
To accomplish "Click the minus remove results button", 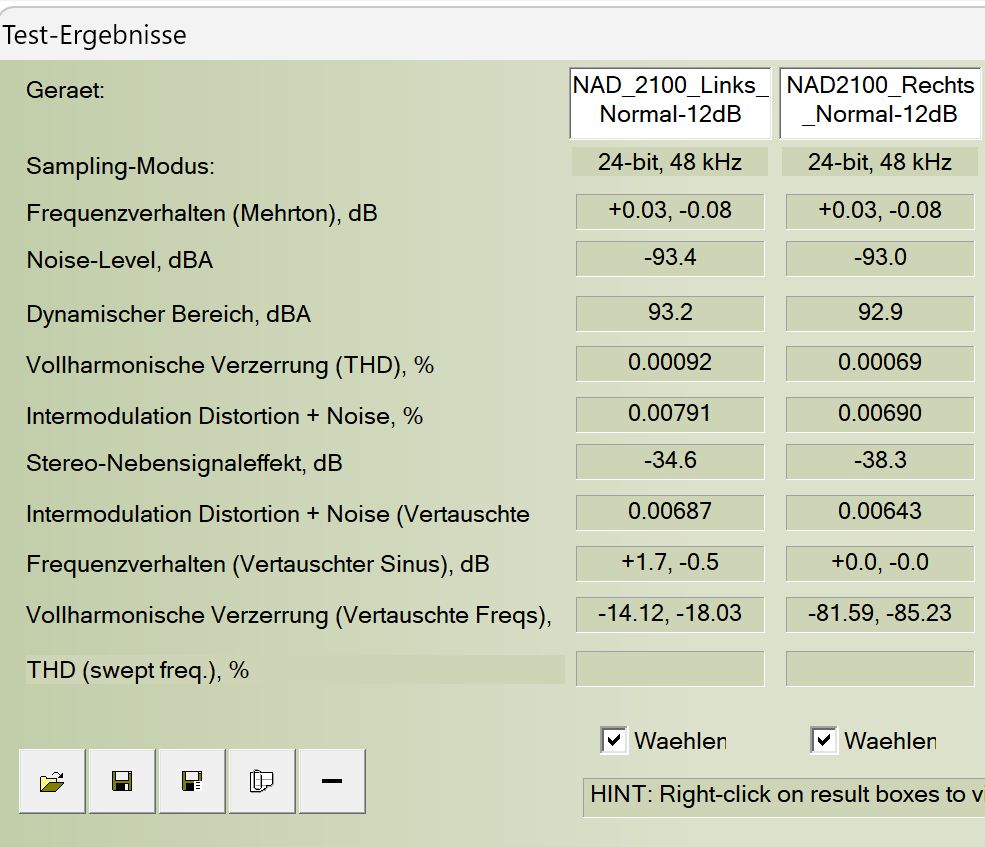I will point(331,782).
